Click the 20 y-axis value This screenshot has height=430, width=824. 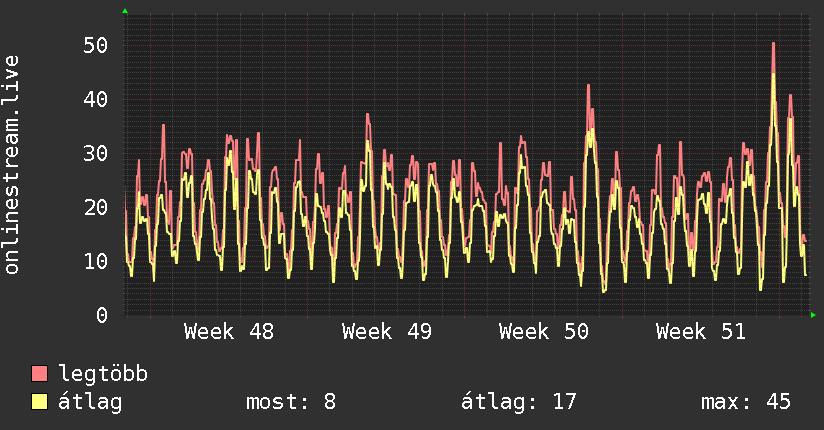(96, 208)
